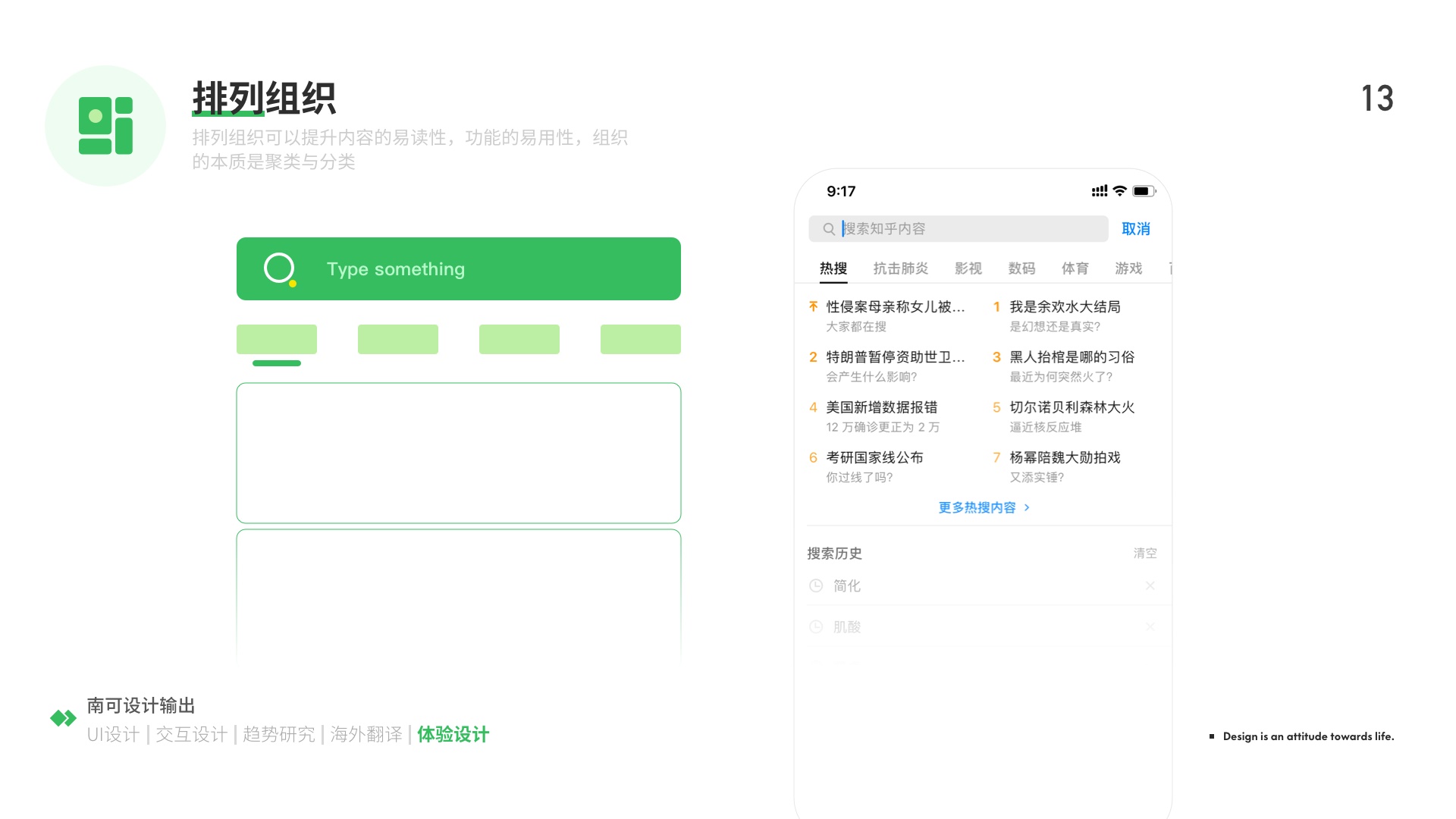Click the clock icon beside history item 简化

[816, 585]
